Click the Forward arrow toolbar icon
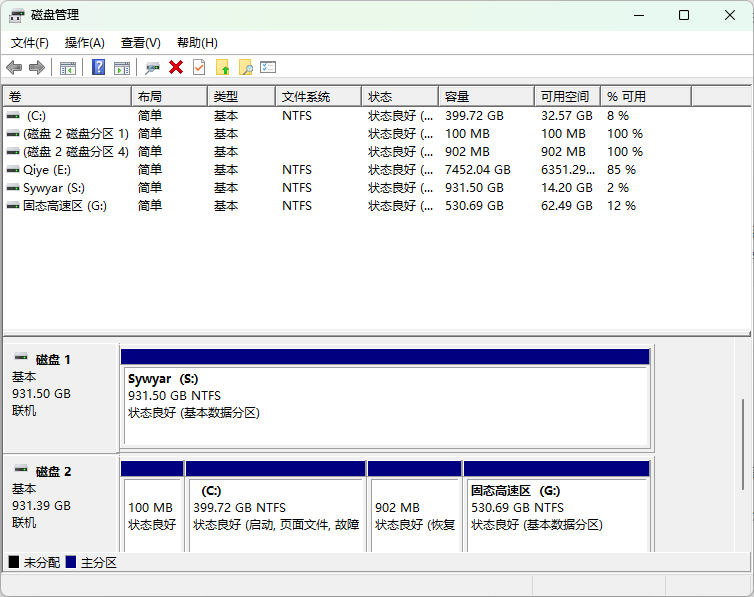Screen dimensions: 754x597 click(x=37, y=68)
